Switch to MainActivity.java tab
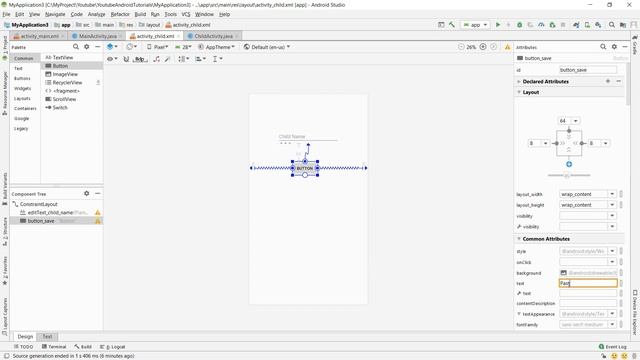The image size is (640, 360). click(x=98, y=36)
